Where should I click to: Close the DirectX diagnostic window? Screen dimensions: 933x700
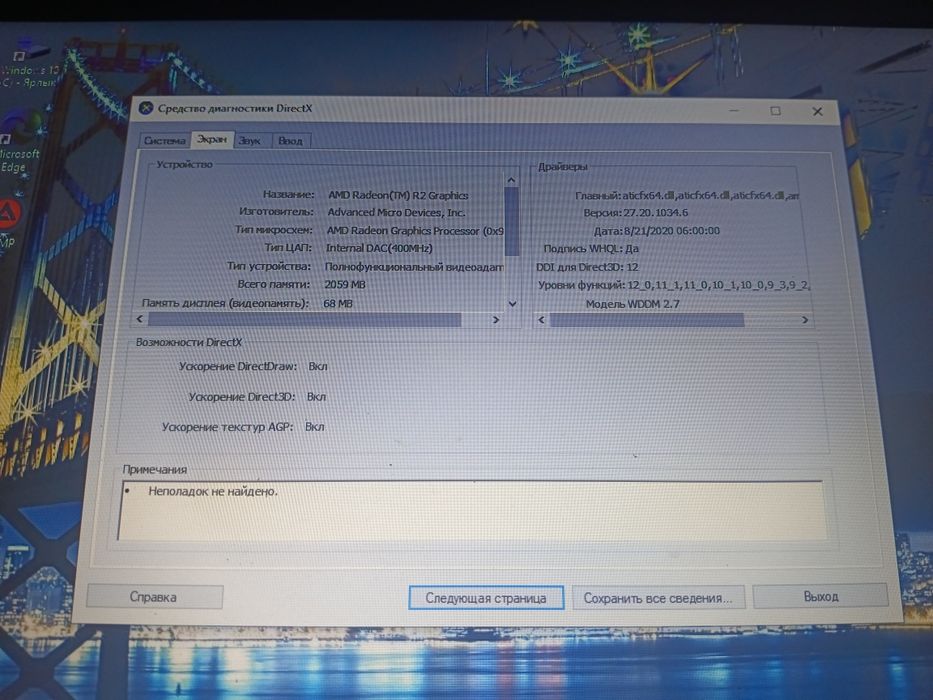817,111
